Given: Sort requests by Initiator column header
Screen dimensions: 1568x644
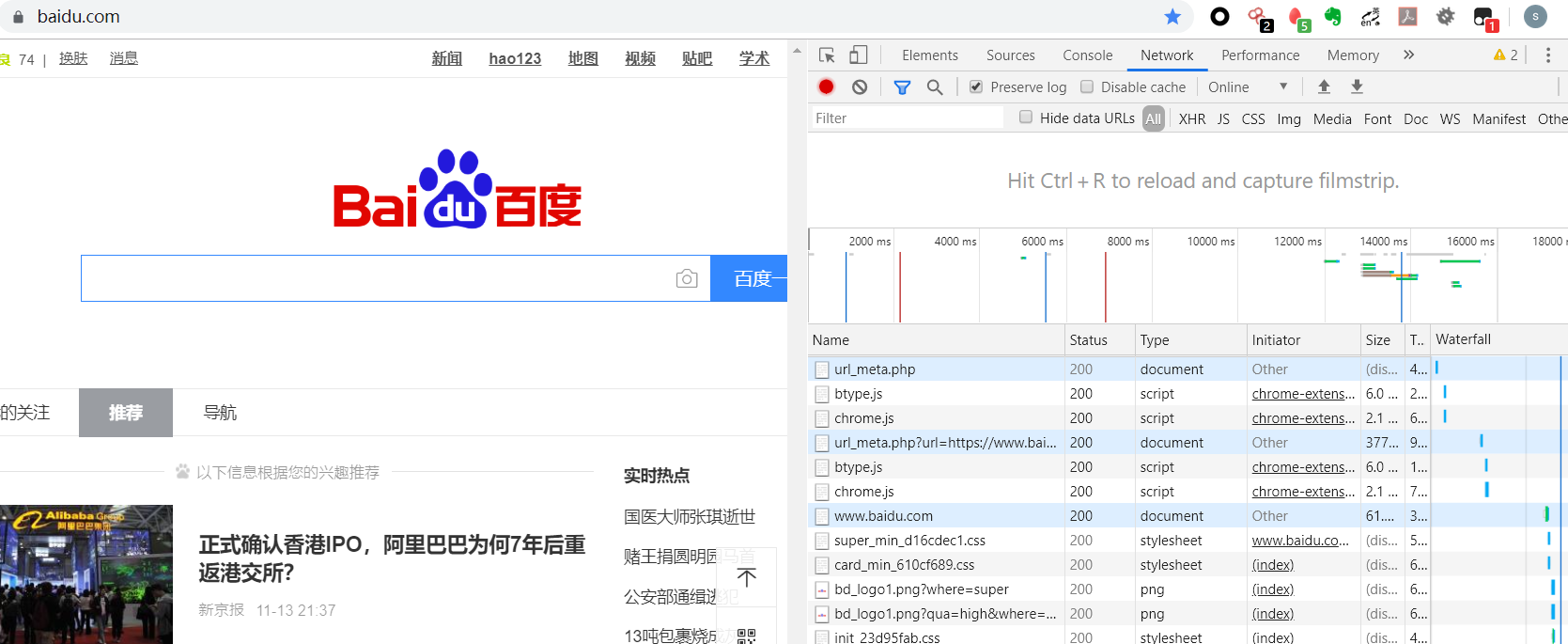Looking at the screenshot, I should [x=1304, y=340].
